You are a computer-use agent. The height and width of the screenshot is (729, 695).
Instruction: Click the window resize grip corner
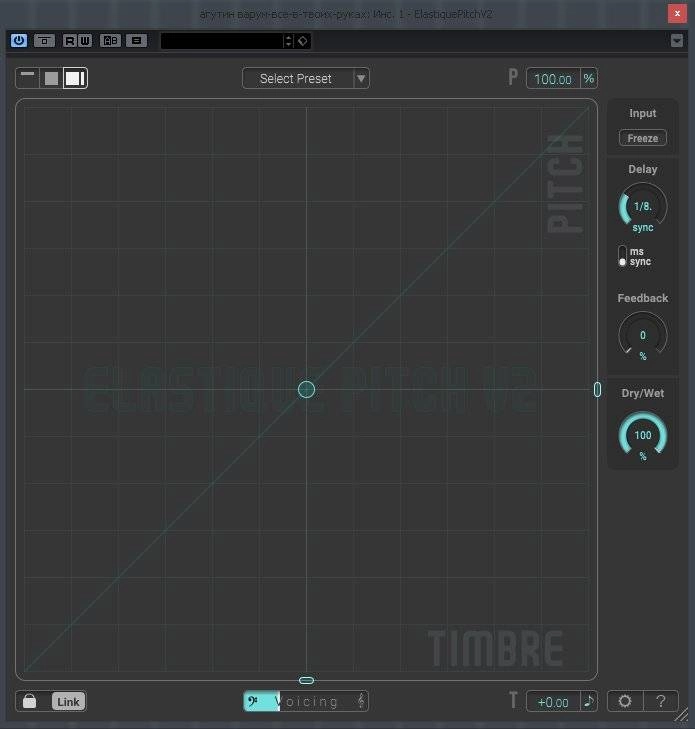682,714
